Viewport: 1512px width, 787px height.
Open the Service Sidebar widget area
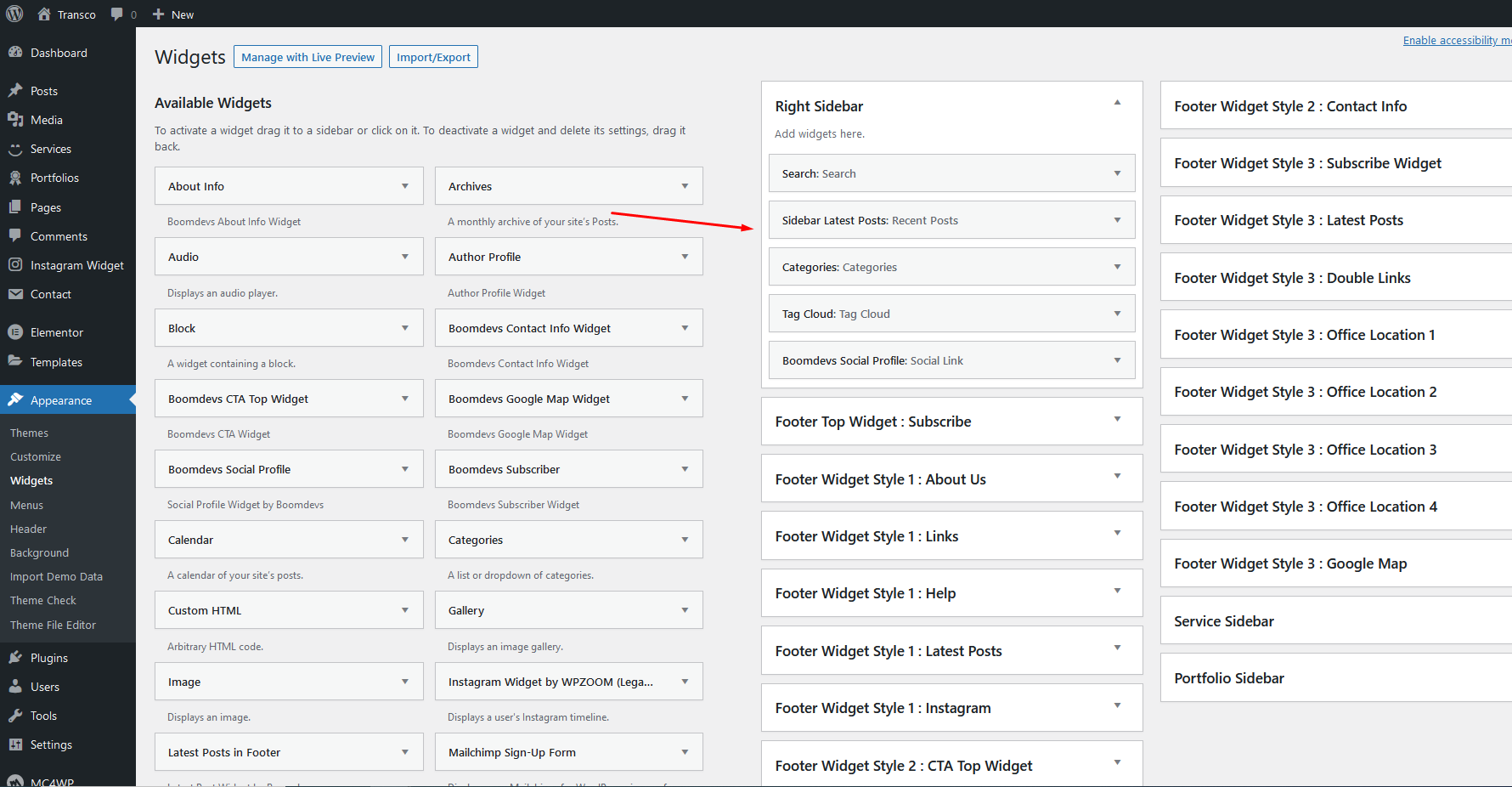pos(1224,621)
